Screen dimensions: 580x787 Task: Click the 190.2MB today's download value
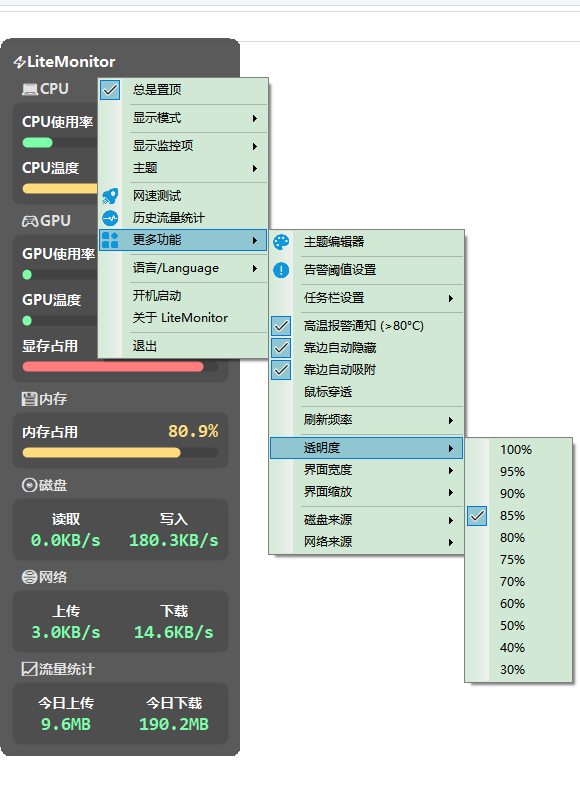[174, 724]
